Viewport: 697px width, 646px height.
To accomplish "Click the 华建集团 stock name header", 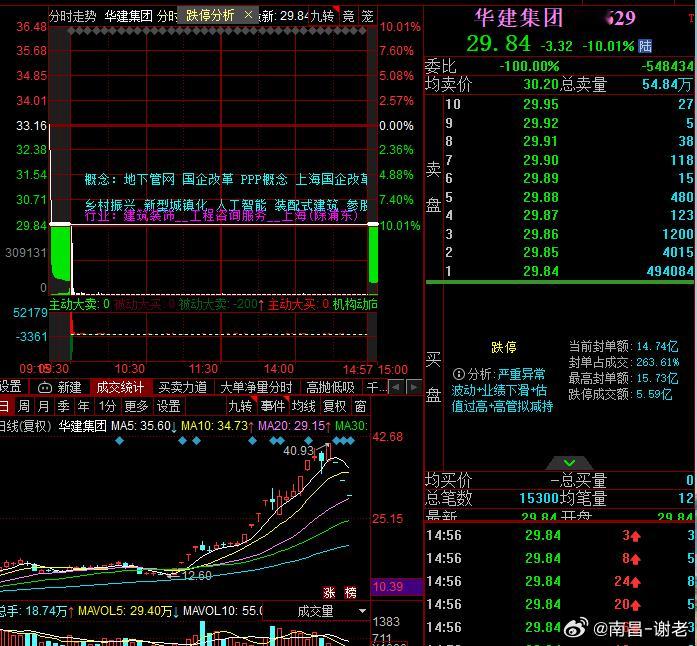I will click(519, 18).
